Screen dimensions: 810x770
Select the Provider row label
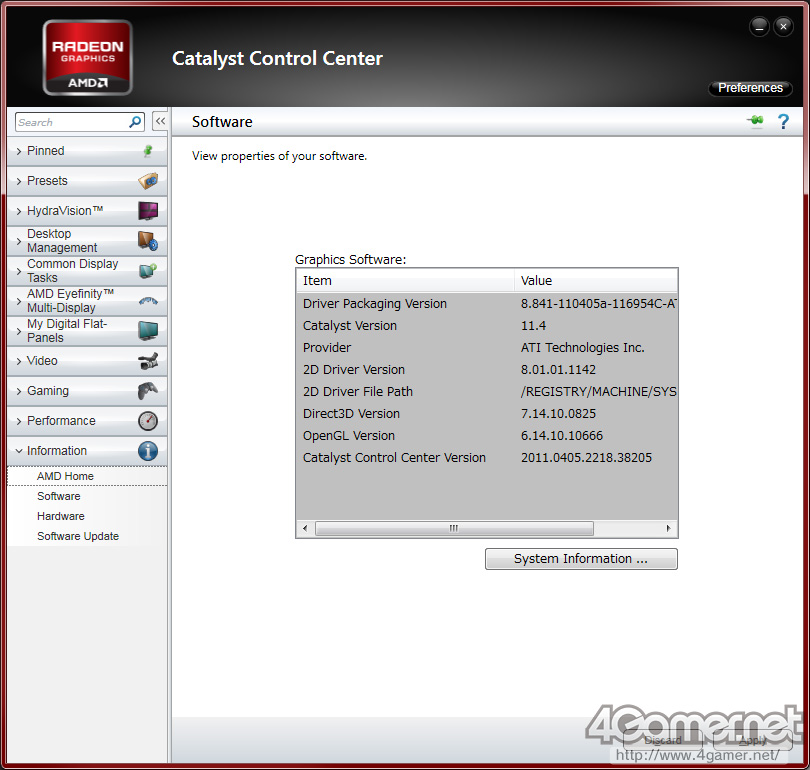(326, 348)
